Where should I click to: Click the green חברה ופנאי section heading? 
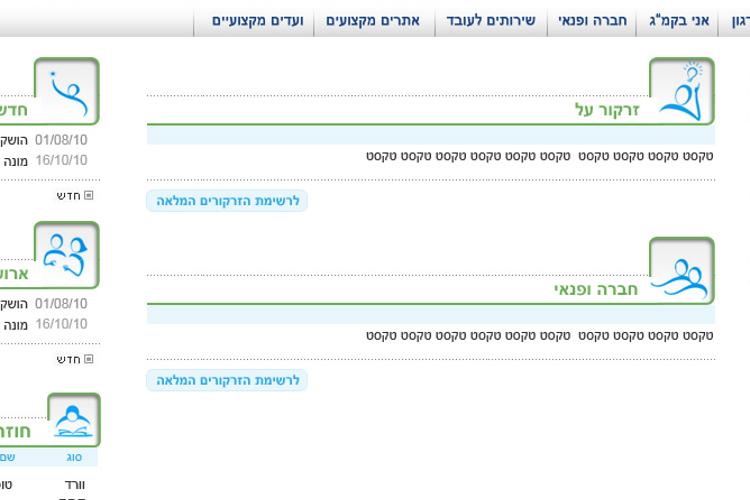click(x=596, y=289)
